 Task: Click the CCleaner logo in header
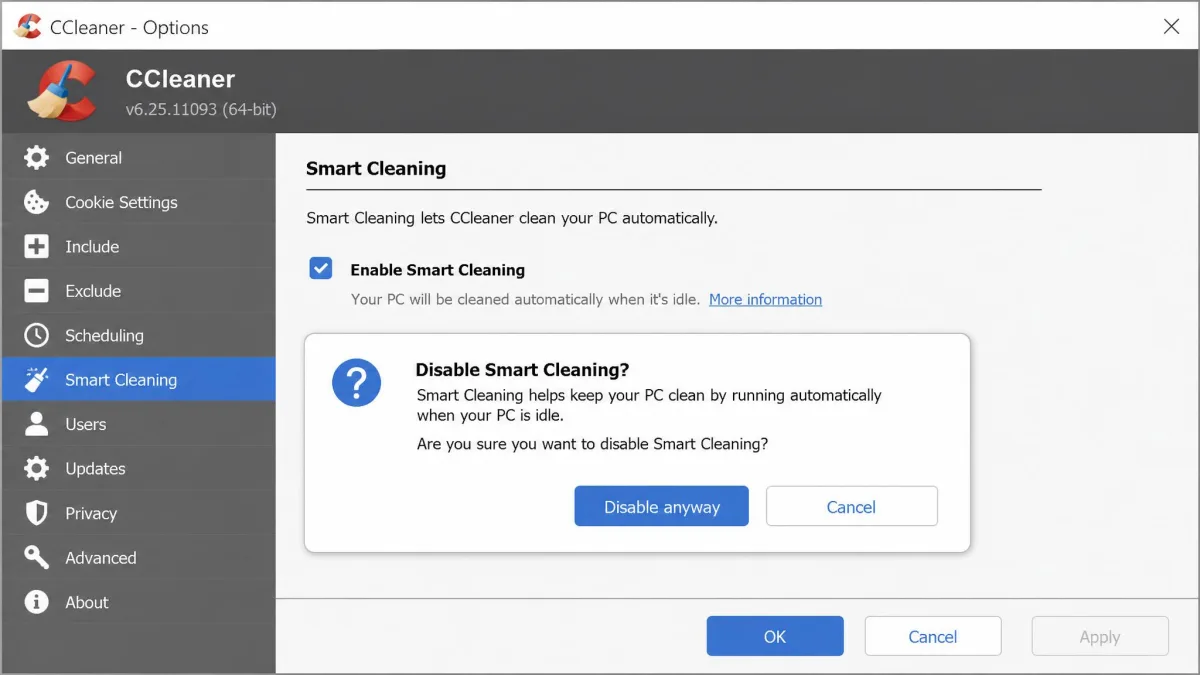coord(62,92)
